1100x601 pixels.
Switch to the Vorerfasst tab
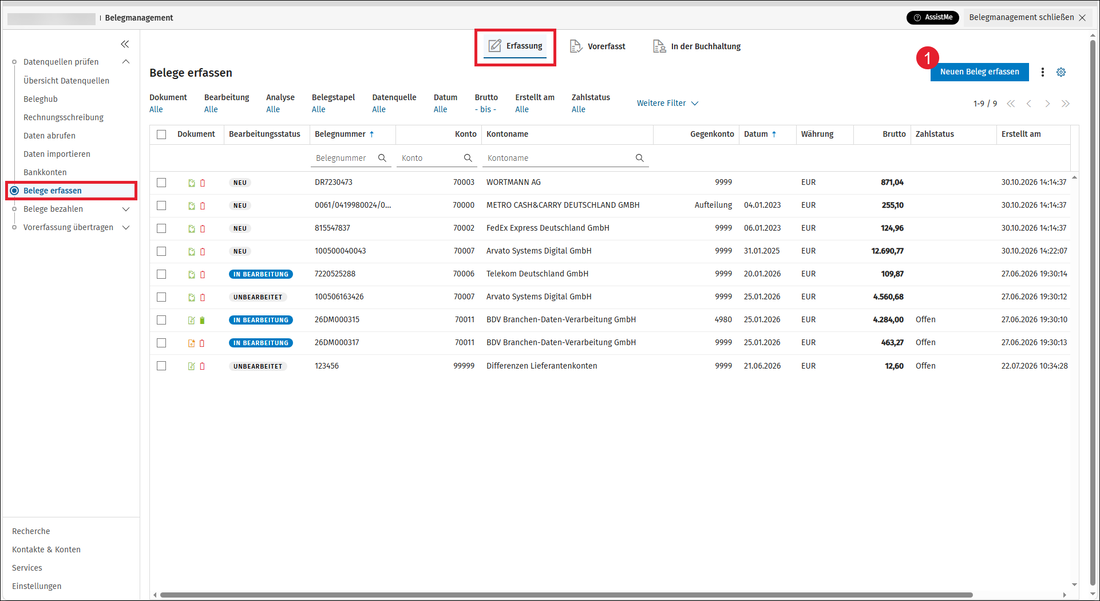597,46
